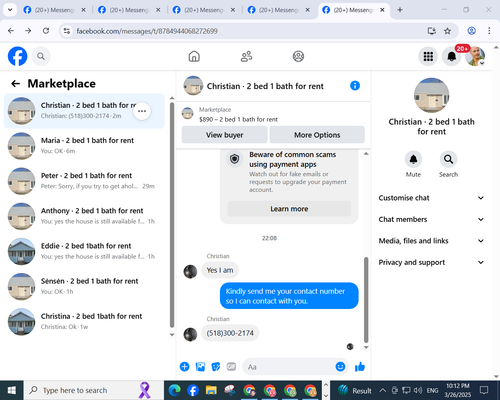The image size is (500, 400).
Task: Open Christina's 2 bed 1bath chat
Action: (x=84, y=322)
